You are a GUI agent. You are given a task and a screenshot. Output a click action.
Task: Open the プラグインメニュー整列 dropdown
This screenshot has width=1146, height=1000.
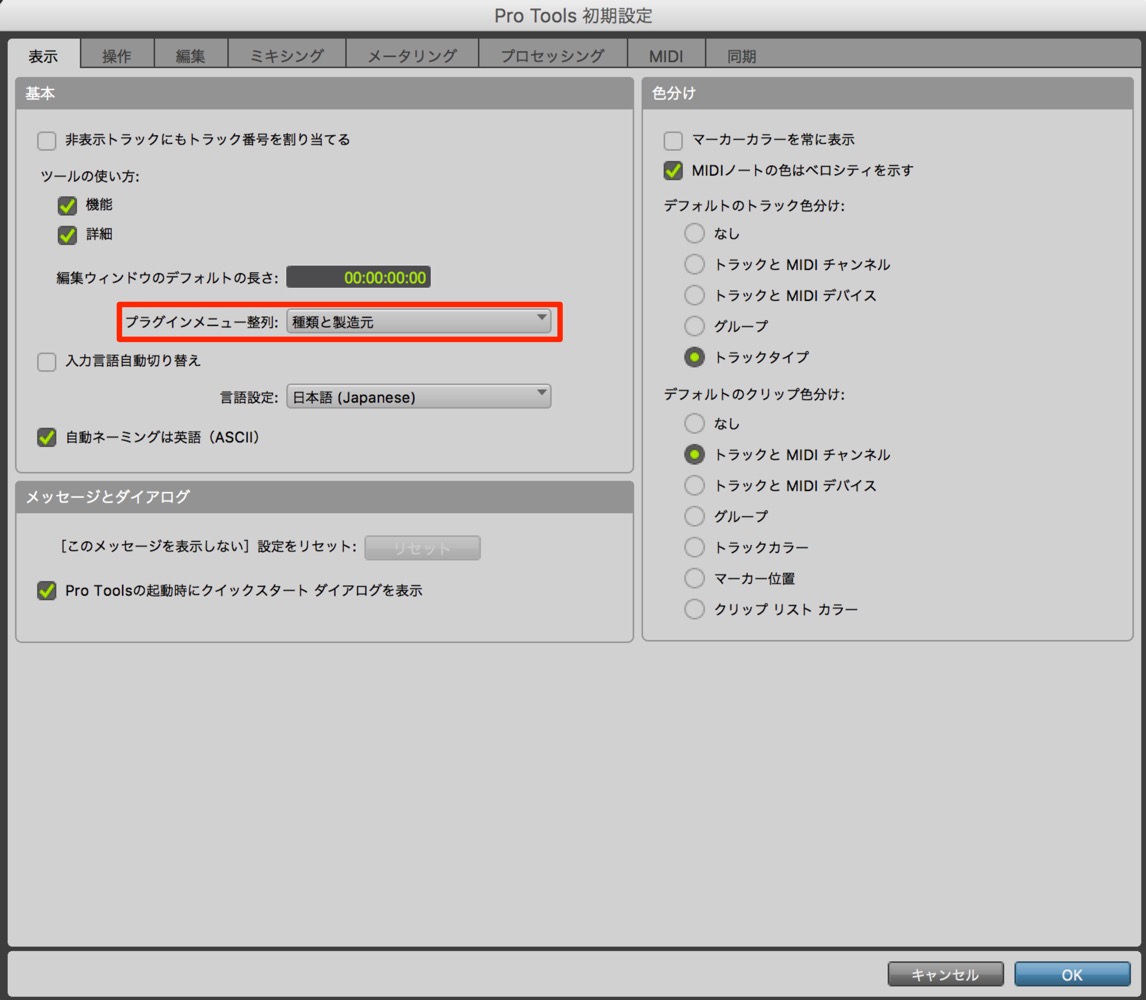point(419,322)
